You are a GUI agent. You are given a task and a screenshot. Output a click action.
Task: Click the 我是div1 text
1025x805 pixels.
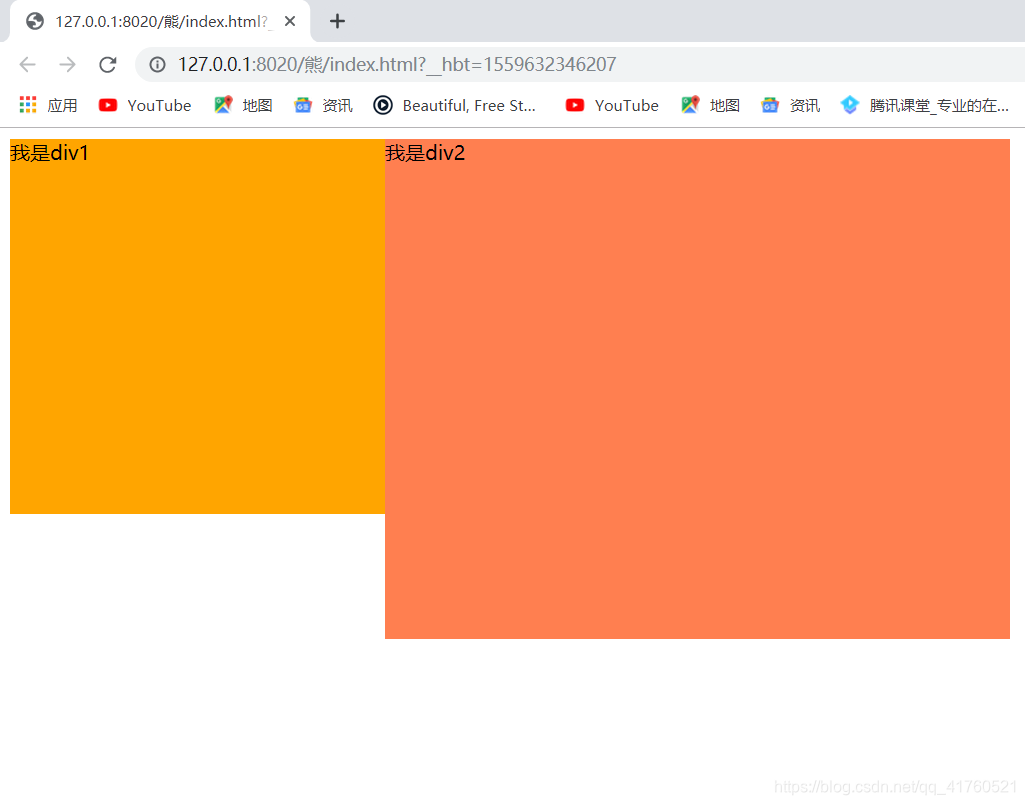pos(49,153)
